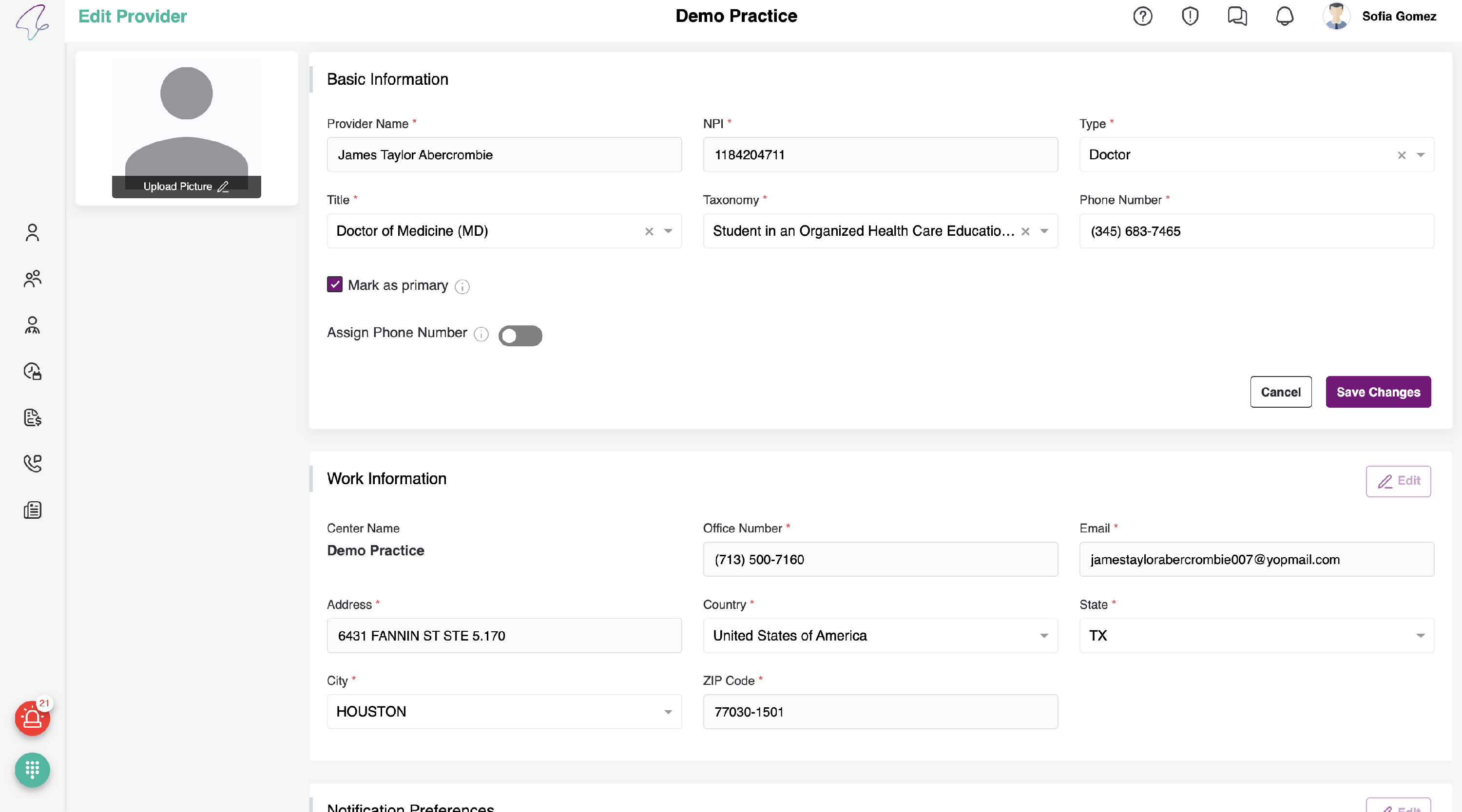Click the shield alert icon in header
Viewport: 1462px width, 812px height.
click(x=1190, y=16)
